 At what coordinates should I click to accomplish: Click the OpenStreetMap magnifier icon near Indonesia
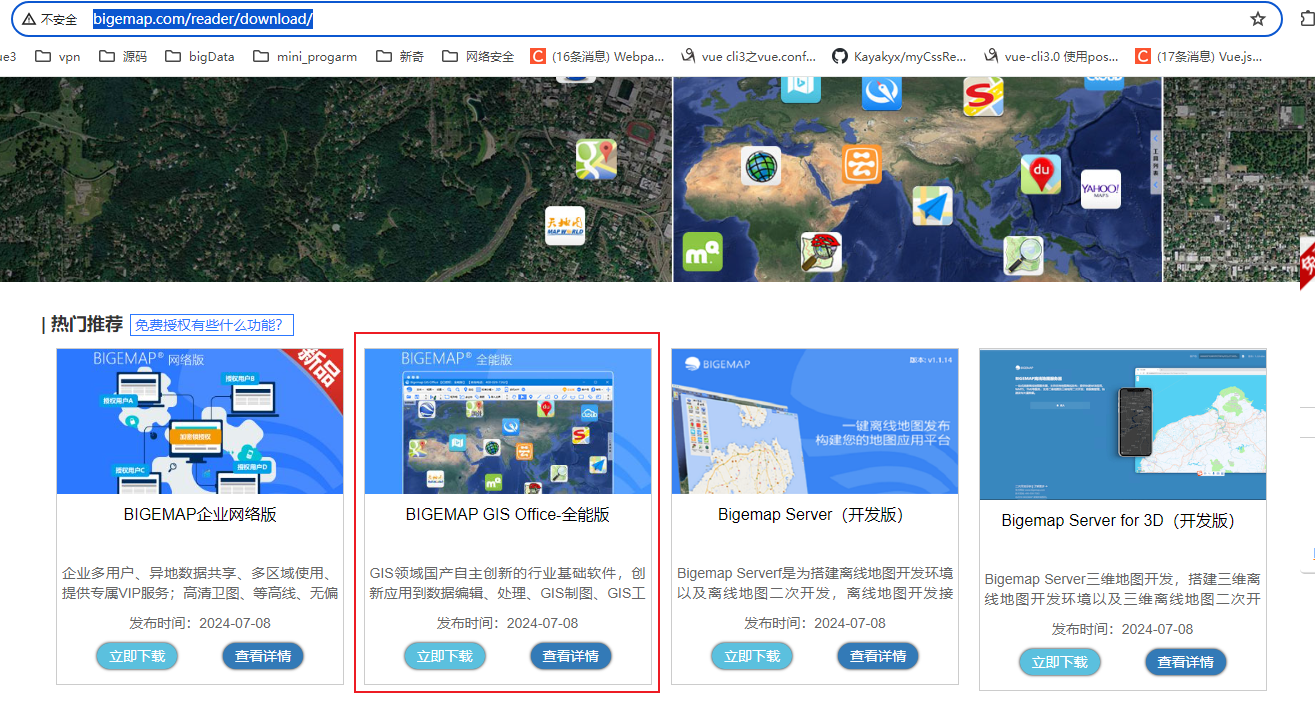[1024, 256]
